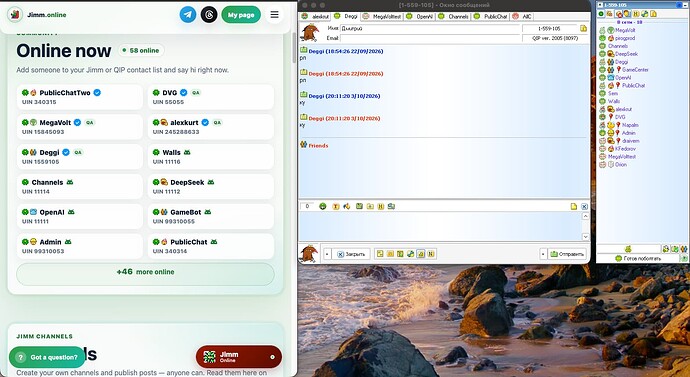Click message input scrollbar up arrow
The height and width of the screenshot is (377, 690).
(585, 216)
